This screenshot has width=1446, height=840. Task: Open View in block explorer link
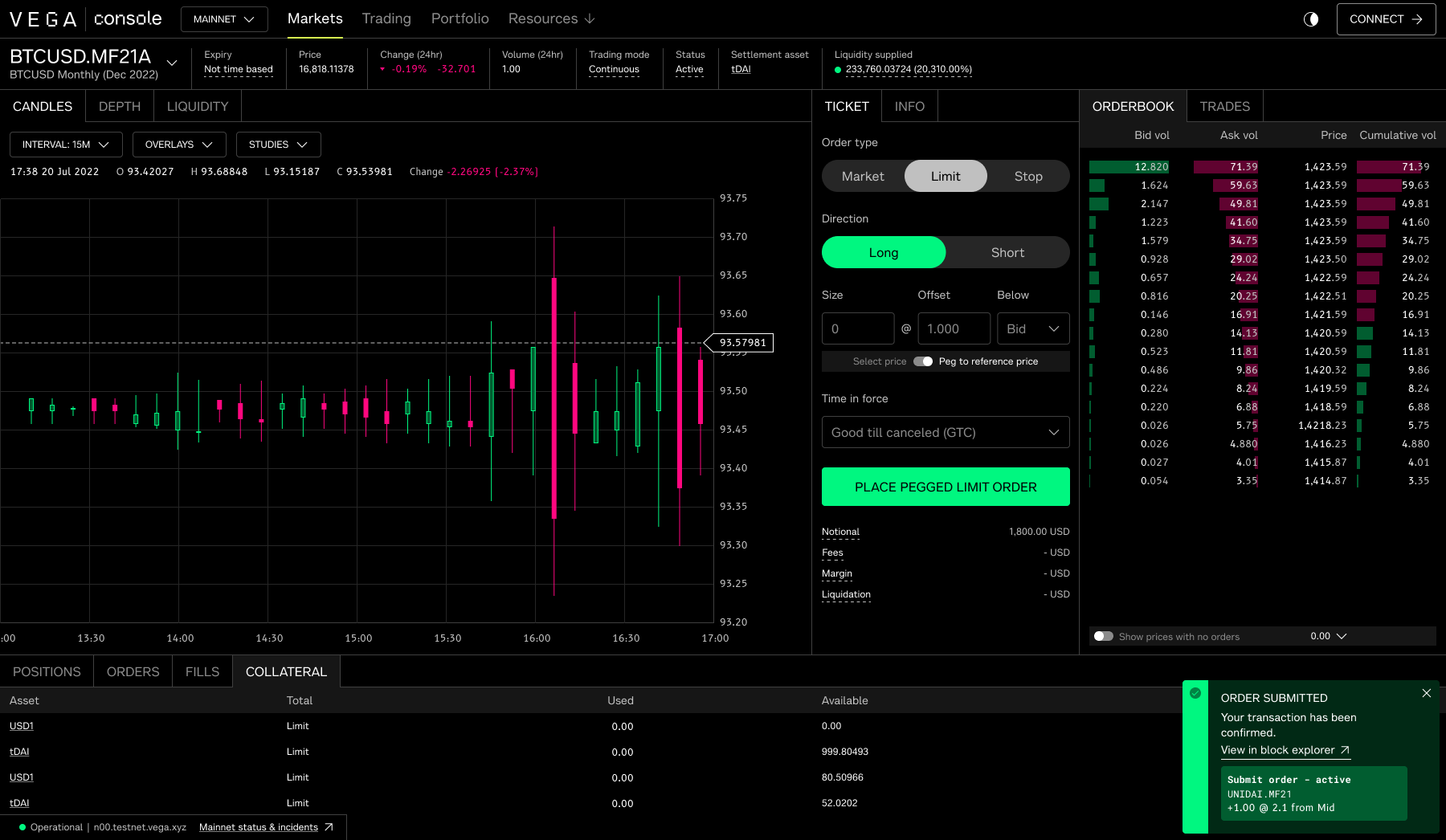(x=1285, y=750)
